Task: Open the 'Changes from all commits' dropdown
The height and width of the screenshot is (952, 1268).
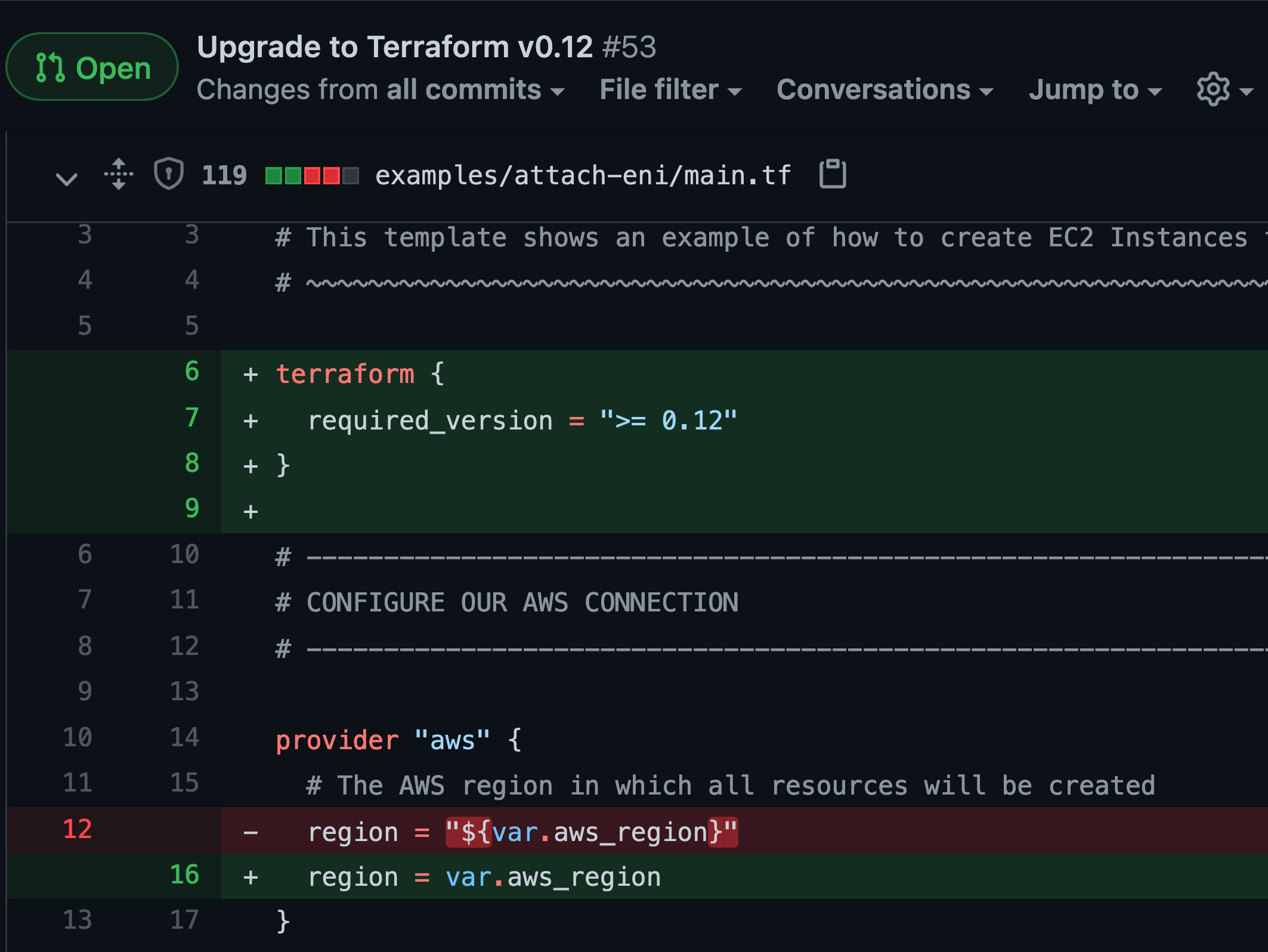Action: click(x=381, y=90)
